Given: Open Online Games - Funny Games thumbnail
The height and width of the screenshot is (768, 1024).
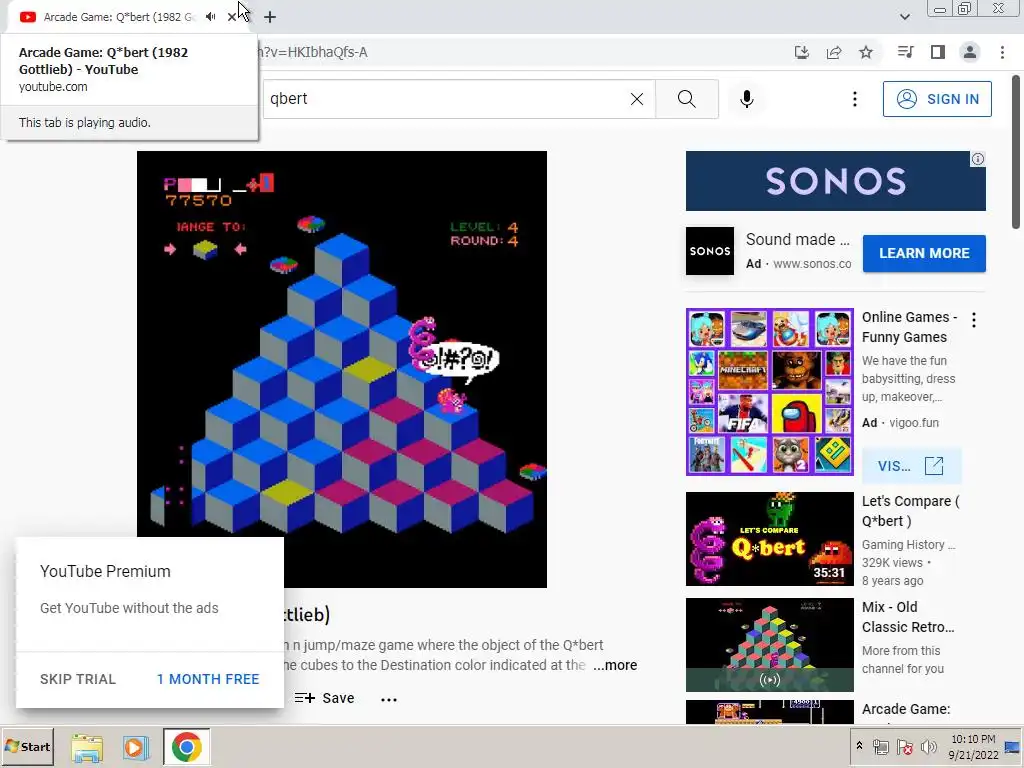Looking at the screenshot, I should (x=770, y=392).
